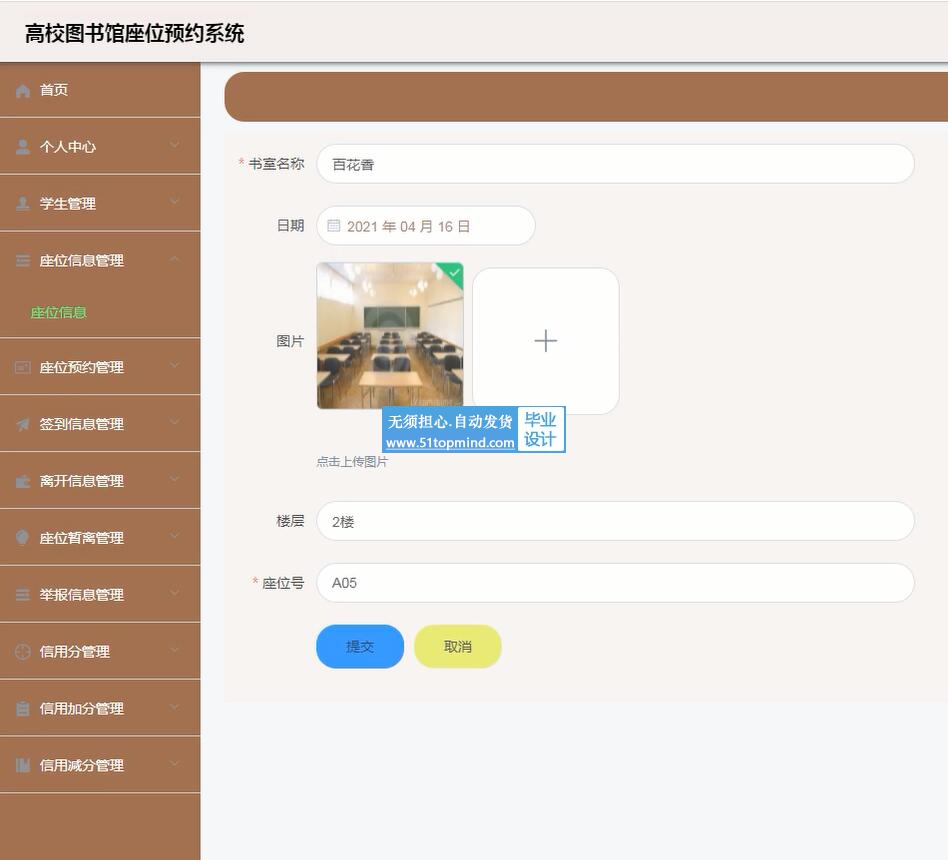
Task: Click the clipboard icon beside 信用加分管理
Action: [23, 709]
